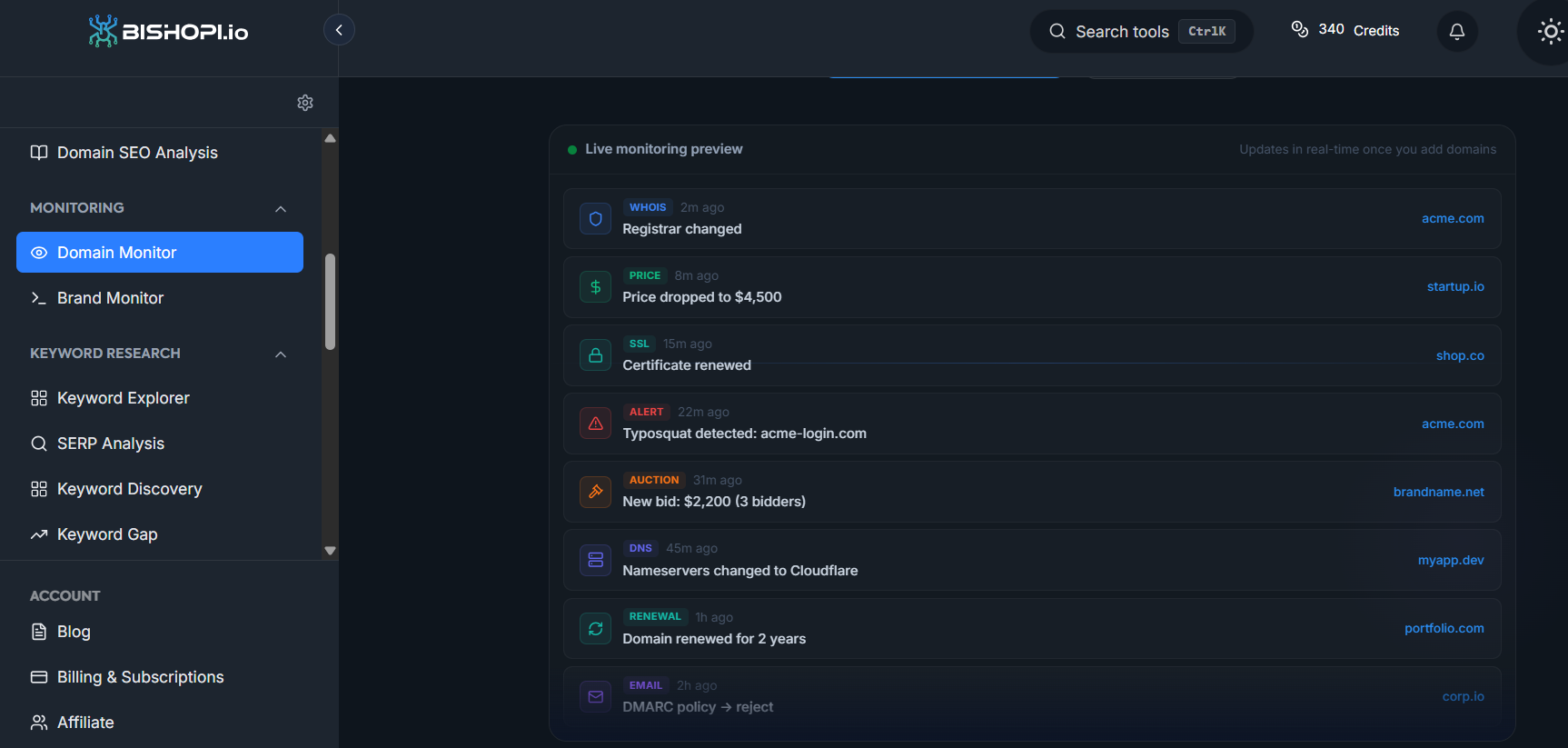Click the search magnifier icon in Search tools
The image size is (1568, 748).
click(1057, 31)
